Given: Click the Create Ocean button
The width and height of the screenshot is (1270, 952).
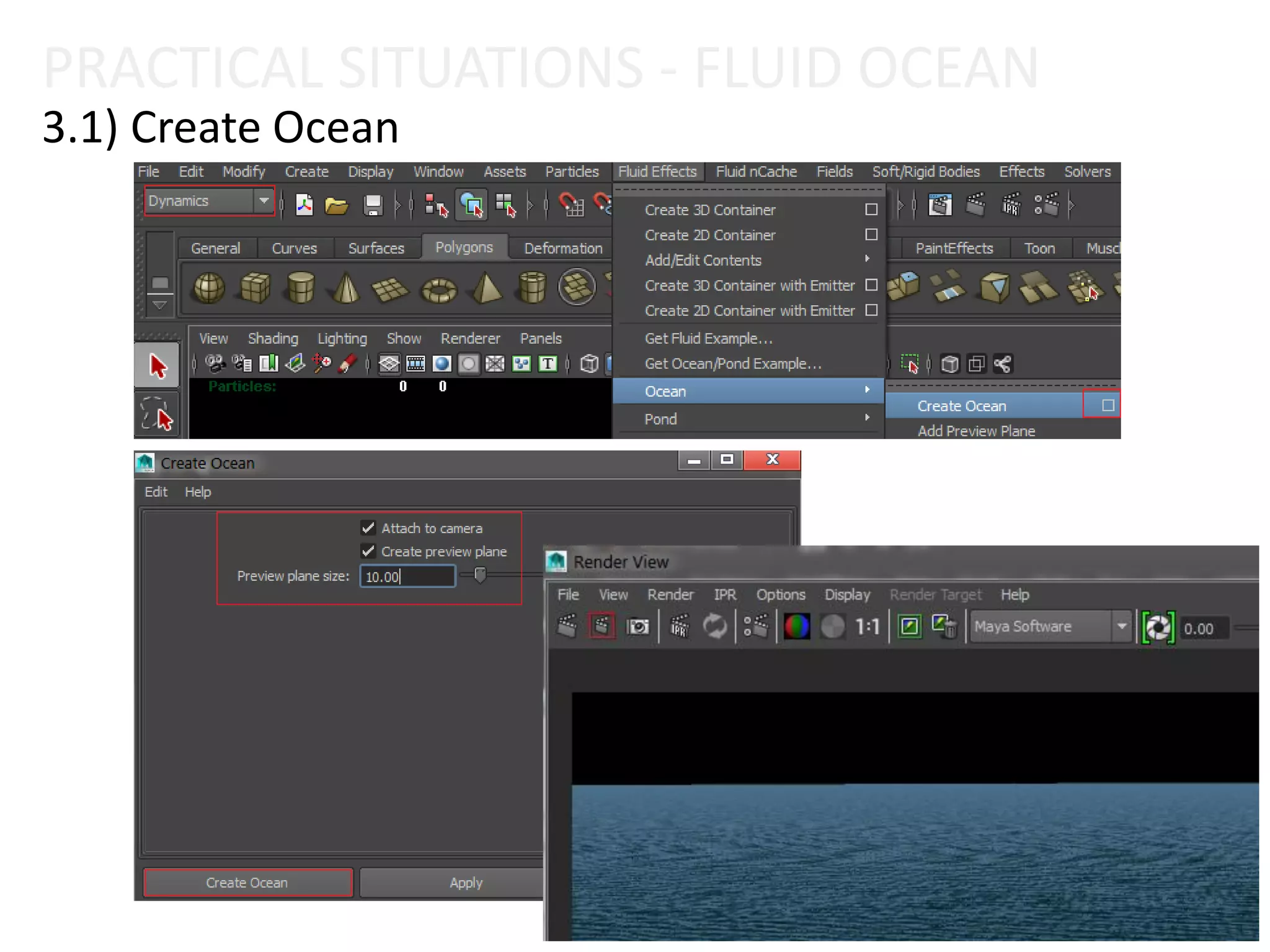Looking at the screenshot, I should [x=247, y=883].
